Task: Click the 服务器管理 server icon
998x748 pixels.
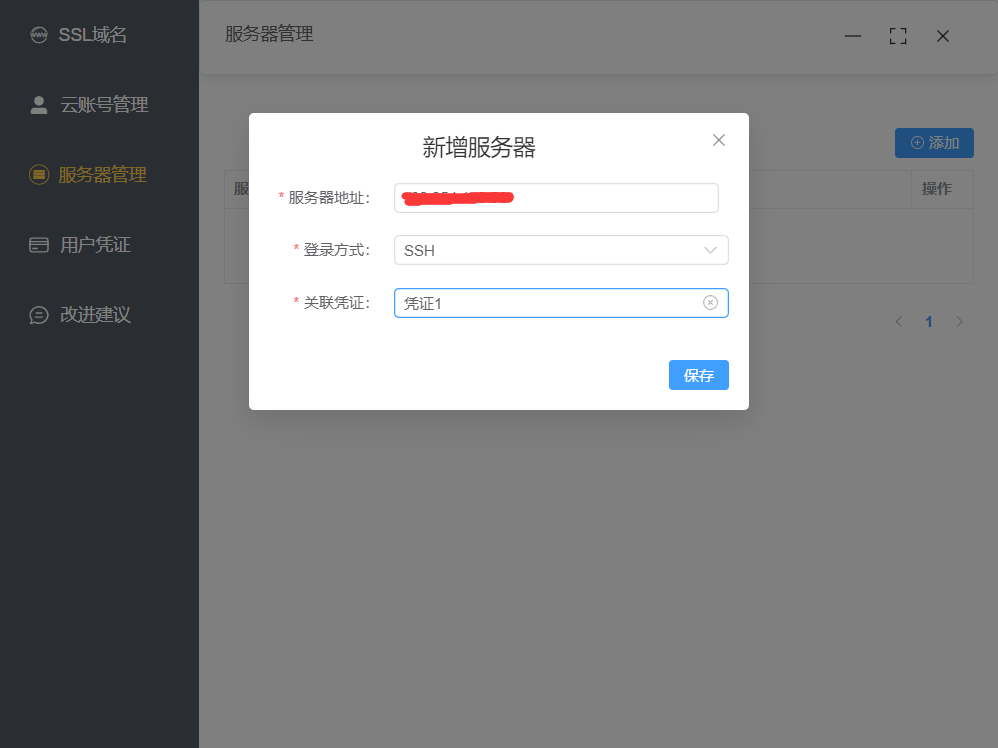Action: point(39,175)
